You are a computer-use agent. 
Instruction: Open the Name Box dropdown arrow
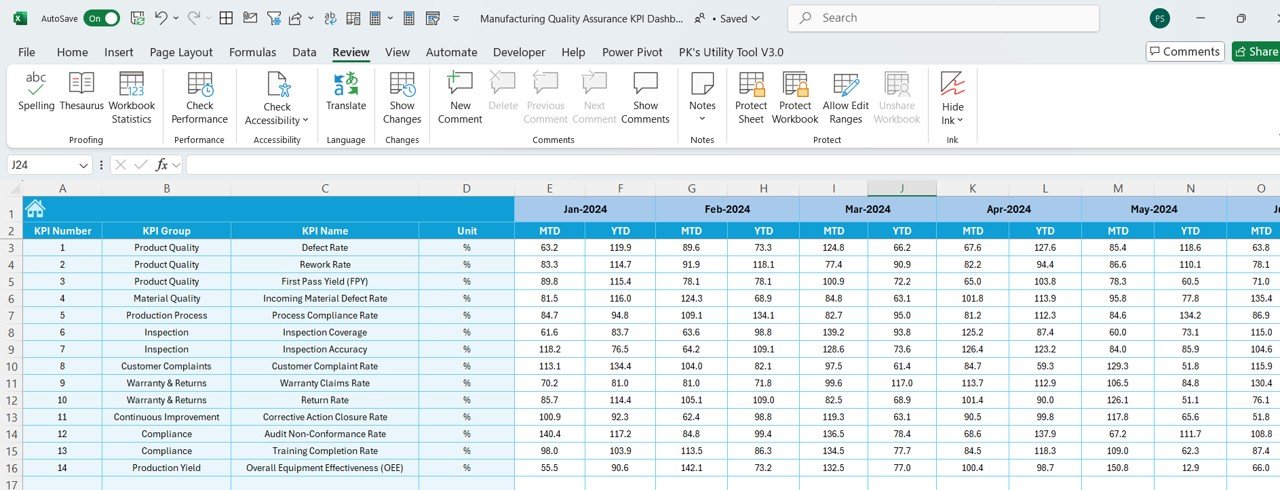[84, 165]
